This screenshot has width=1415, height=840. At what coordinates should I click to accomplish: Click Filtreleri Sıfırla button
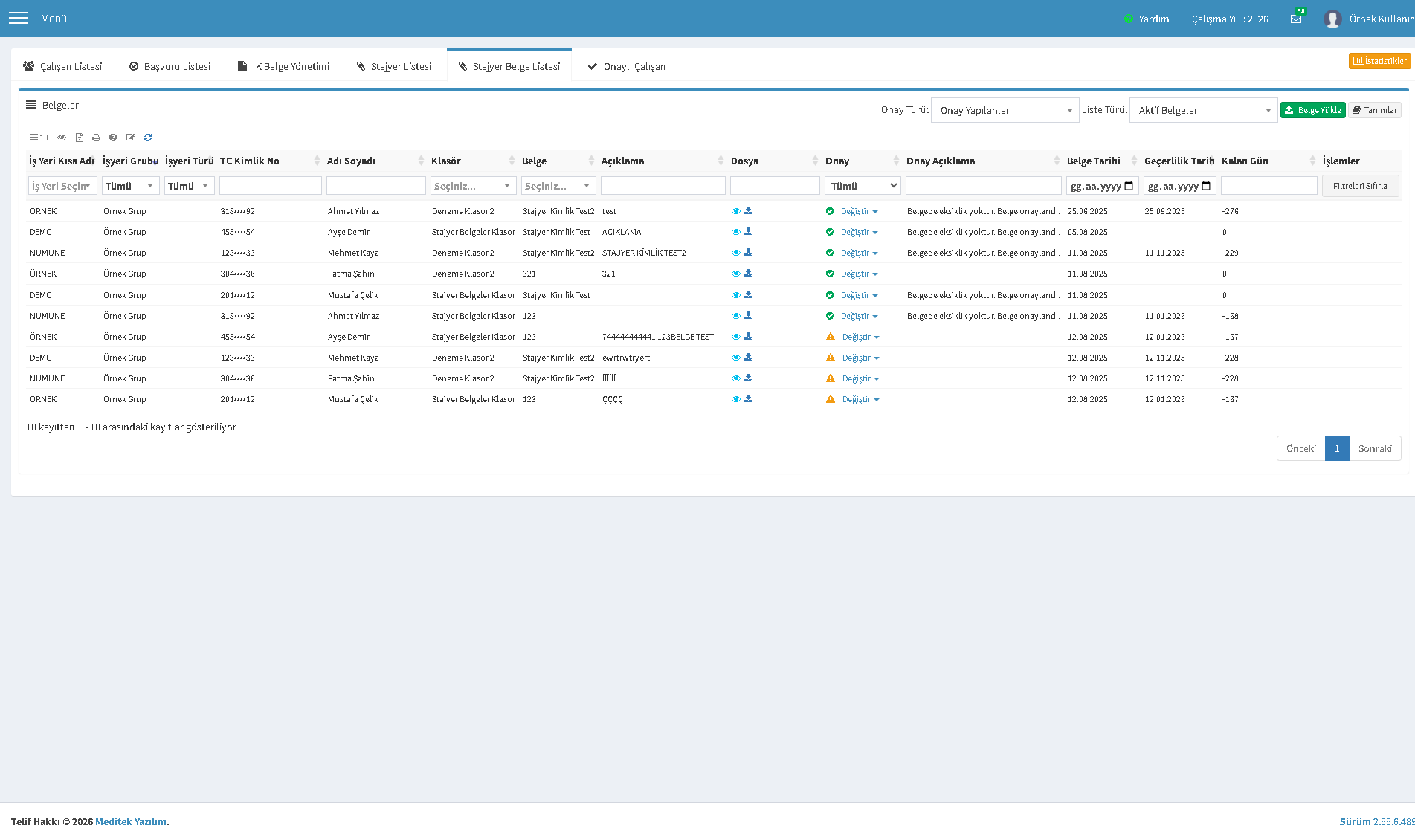coord(1360,186)
